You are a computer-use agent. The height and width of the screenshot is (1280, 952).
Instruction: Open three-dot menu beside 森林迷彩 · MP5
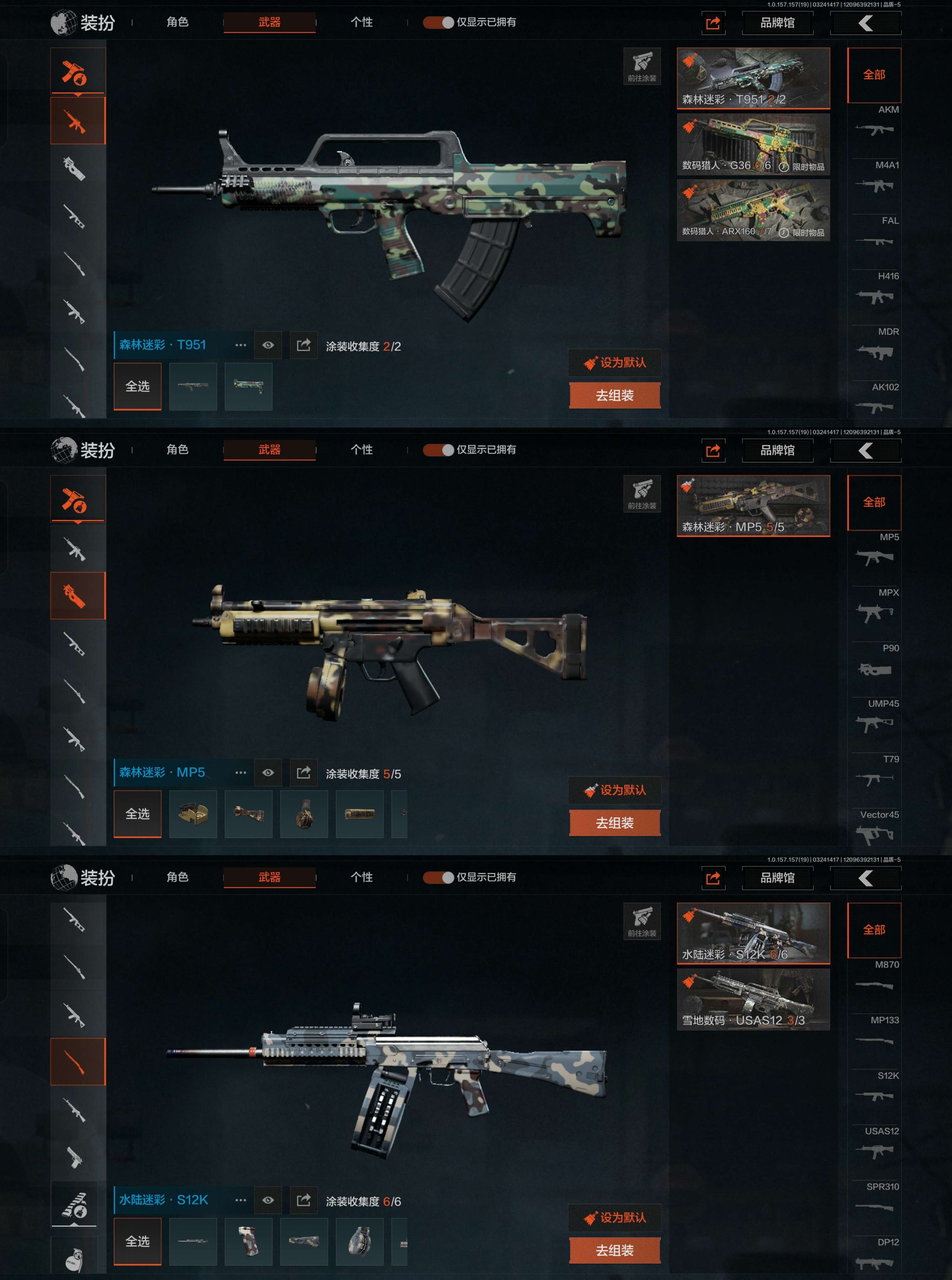[241, 772]
